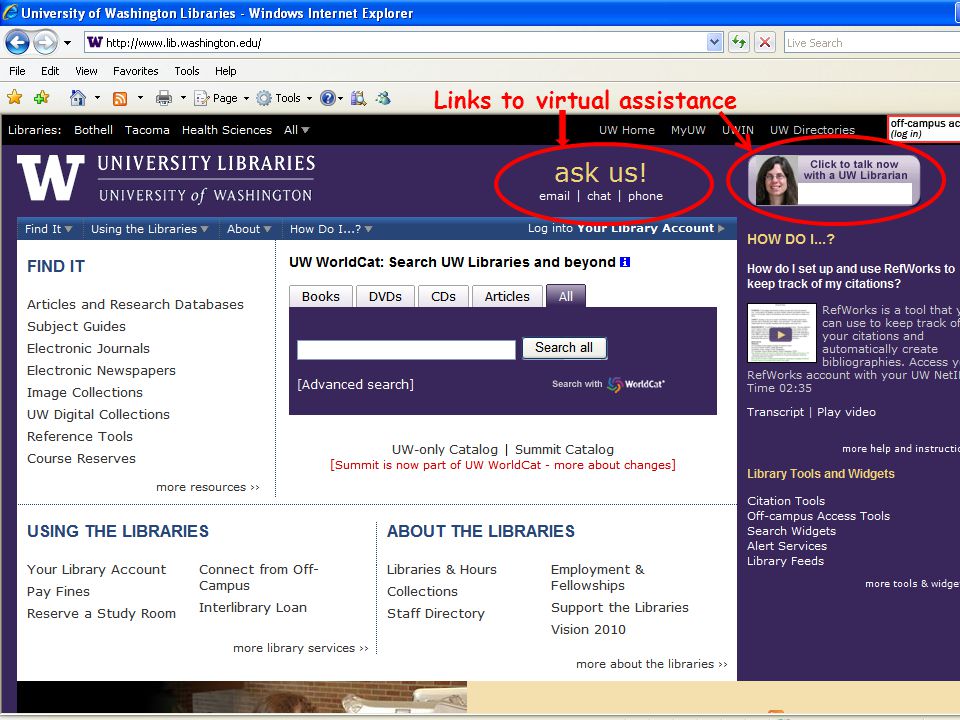
Task: Click the ask us email link
Action: coord(554,196)
